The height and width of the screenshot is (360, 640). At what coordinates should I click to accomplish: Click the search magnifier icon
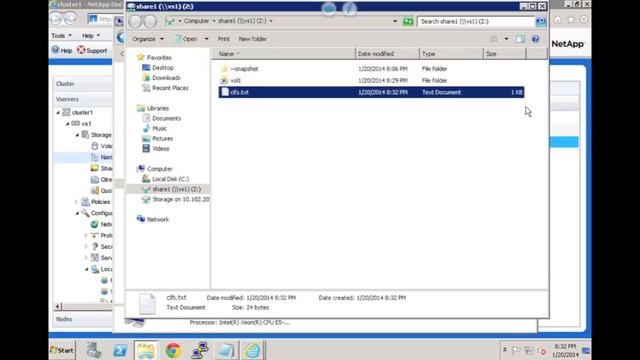[x=541, y=21]
